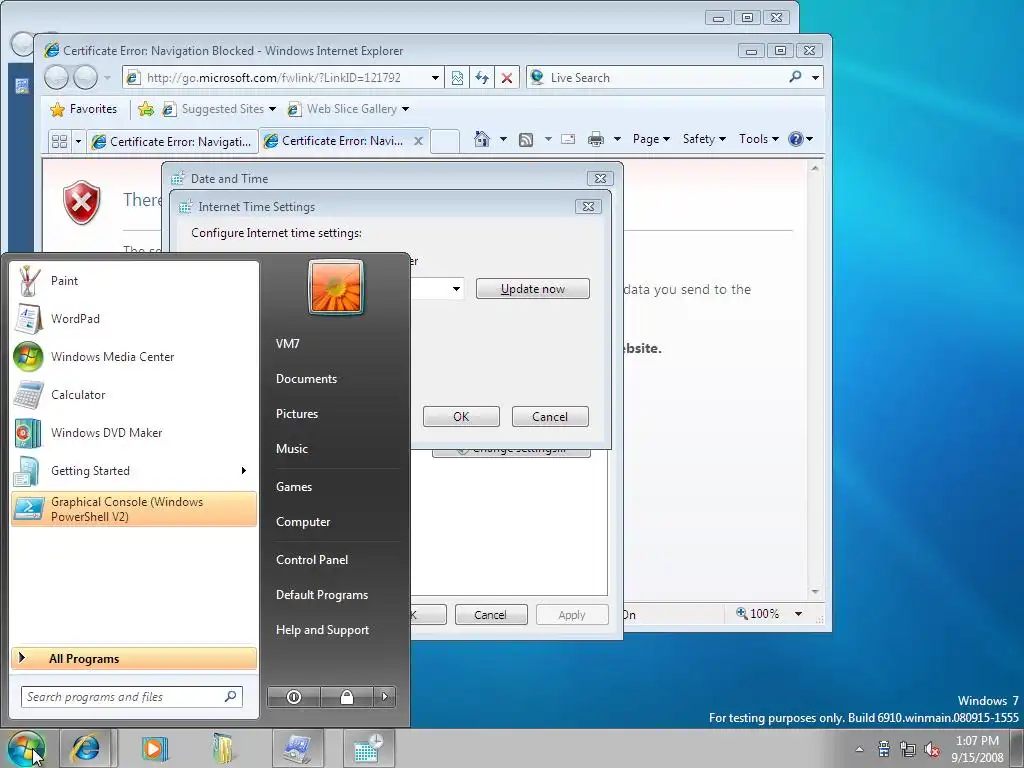
Task: Expand the Getting Started submenu arrow
Action: click(244, 471)
